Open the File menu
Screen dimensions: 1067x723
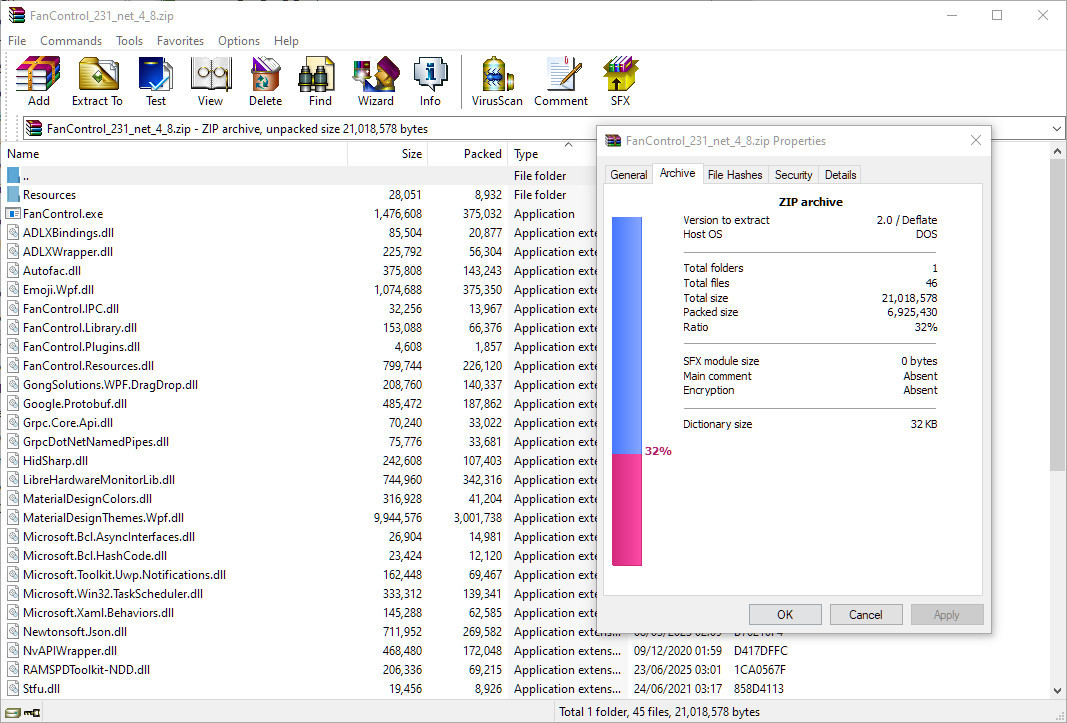click(x=17, y=41)
